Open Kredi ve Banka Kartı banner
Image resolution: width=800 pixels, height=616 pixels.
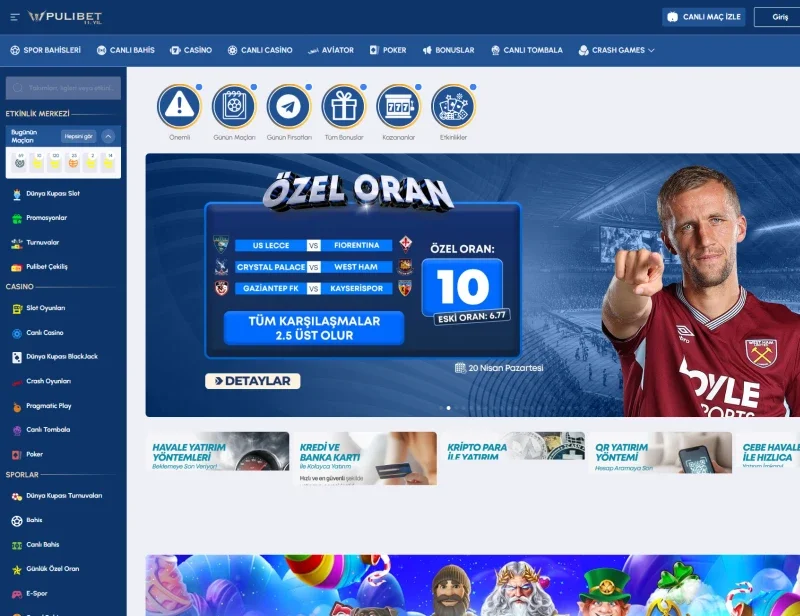coord(365,458)
